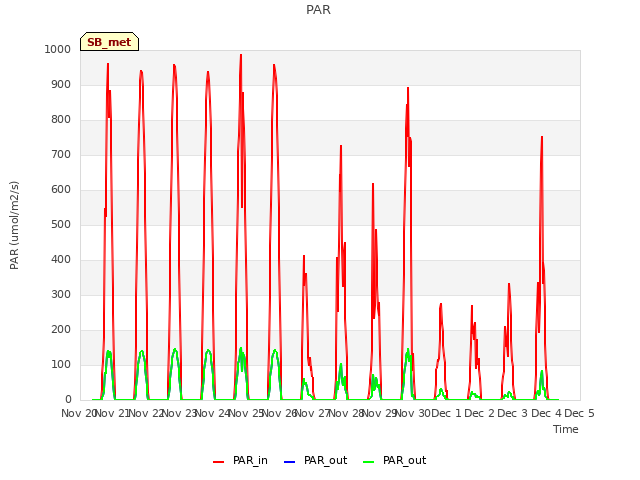Click the 600 y-axis tick label

pyautogui.click(x=61, y=189)
